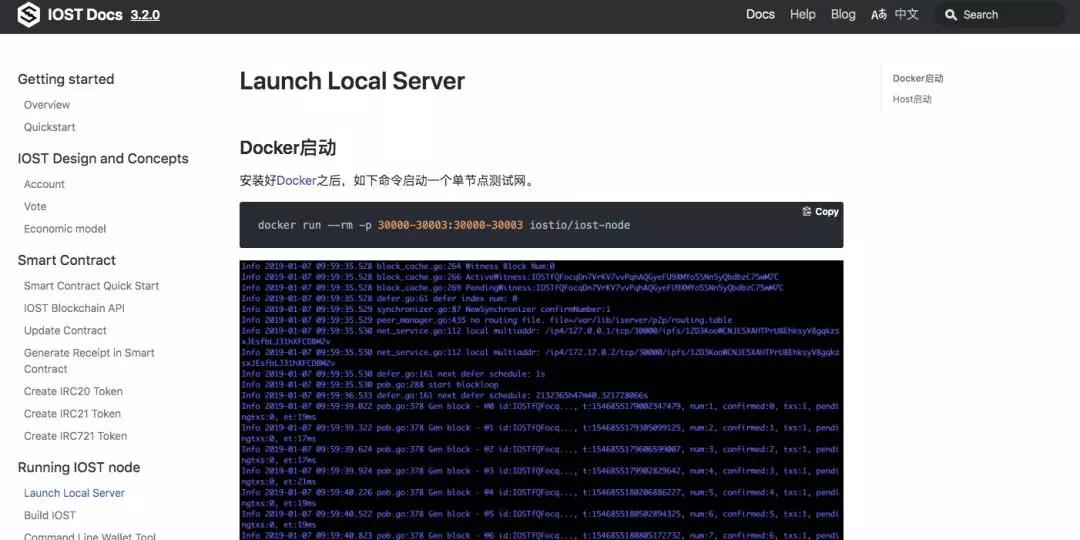Open the Blog navigation item
This screenshot has width=1080, height=540.
pos(843,14)
